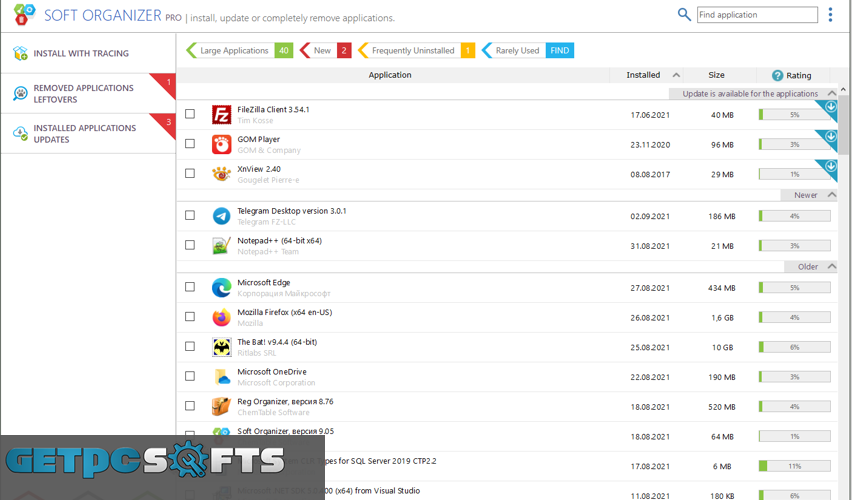
Task: Click the Rating help question icon
Action: pyautogui.click(x=778, y=76)
